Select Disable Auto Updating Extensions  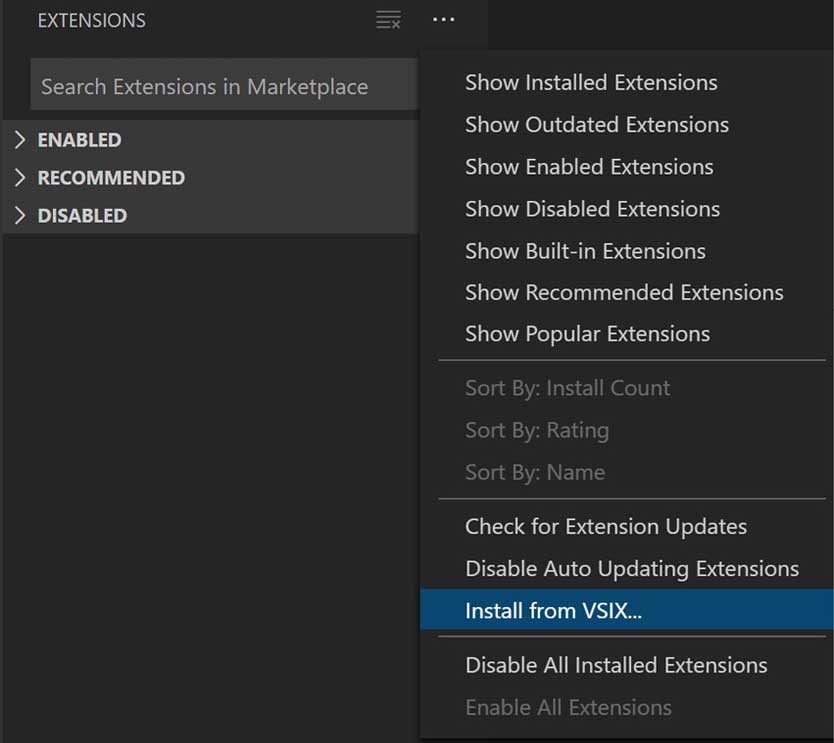tap(627, 569)
